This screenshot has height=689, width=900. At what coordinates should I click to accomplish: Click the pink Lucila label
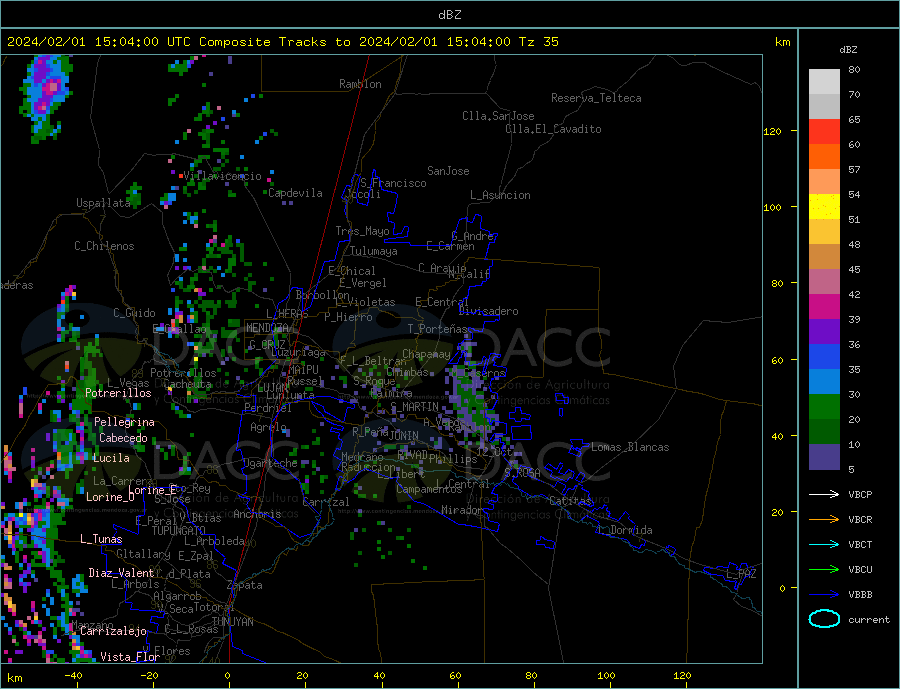111,458
